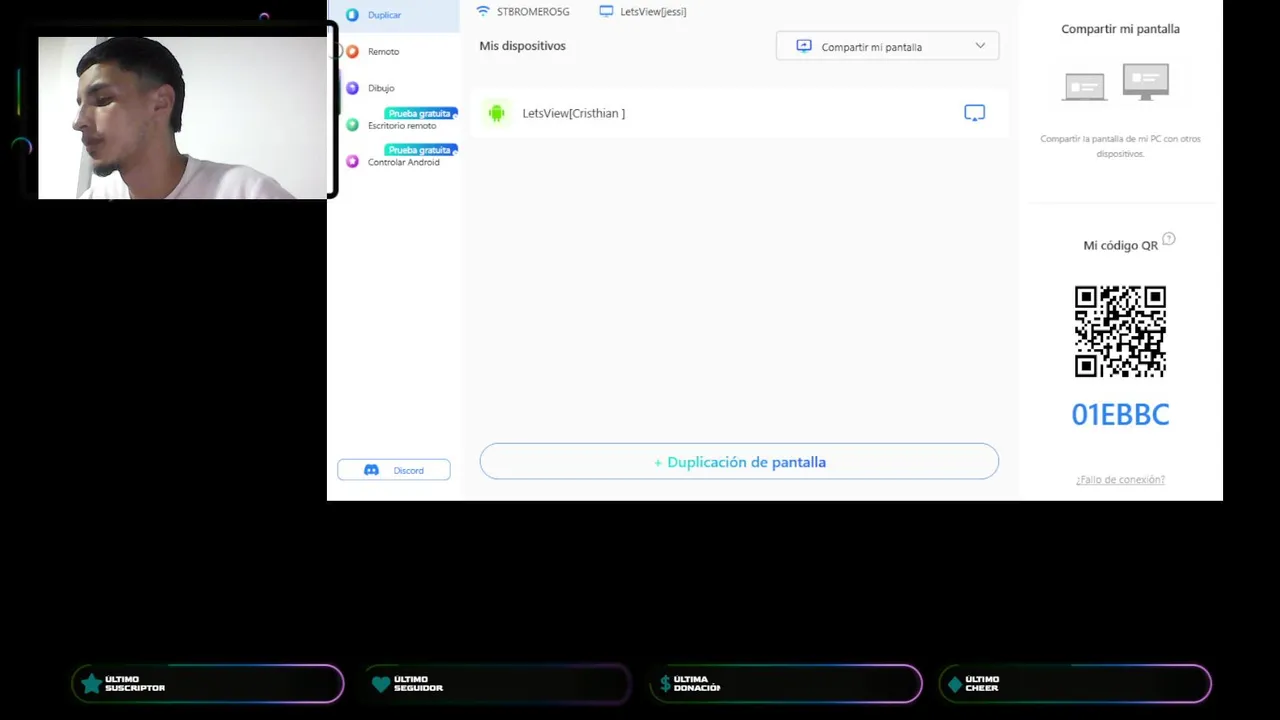Click the 01EBBC connection code
The width and height of the screenshot is (1280, 720).
(1120, 415)
